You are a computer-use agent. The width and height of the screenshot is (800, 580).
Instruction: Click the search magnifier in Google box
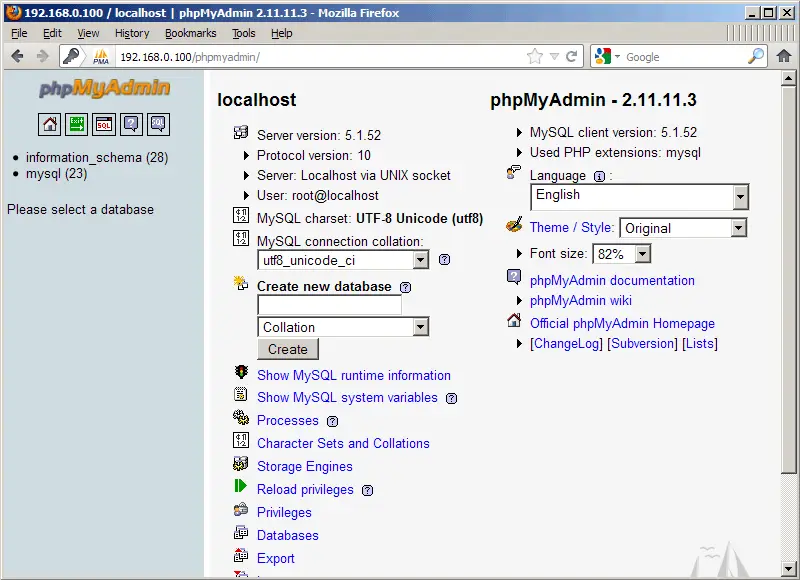(x=756, y=56)
